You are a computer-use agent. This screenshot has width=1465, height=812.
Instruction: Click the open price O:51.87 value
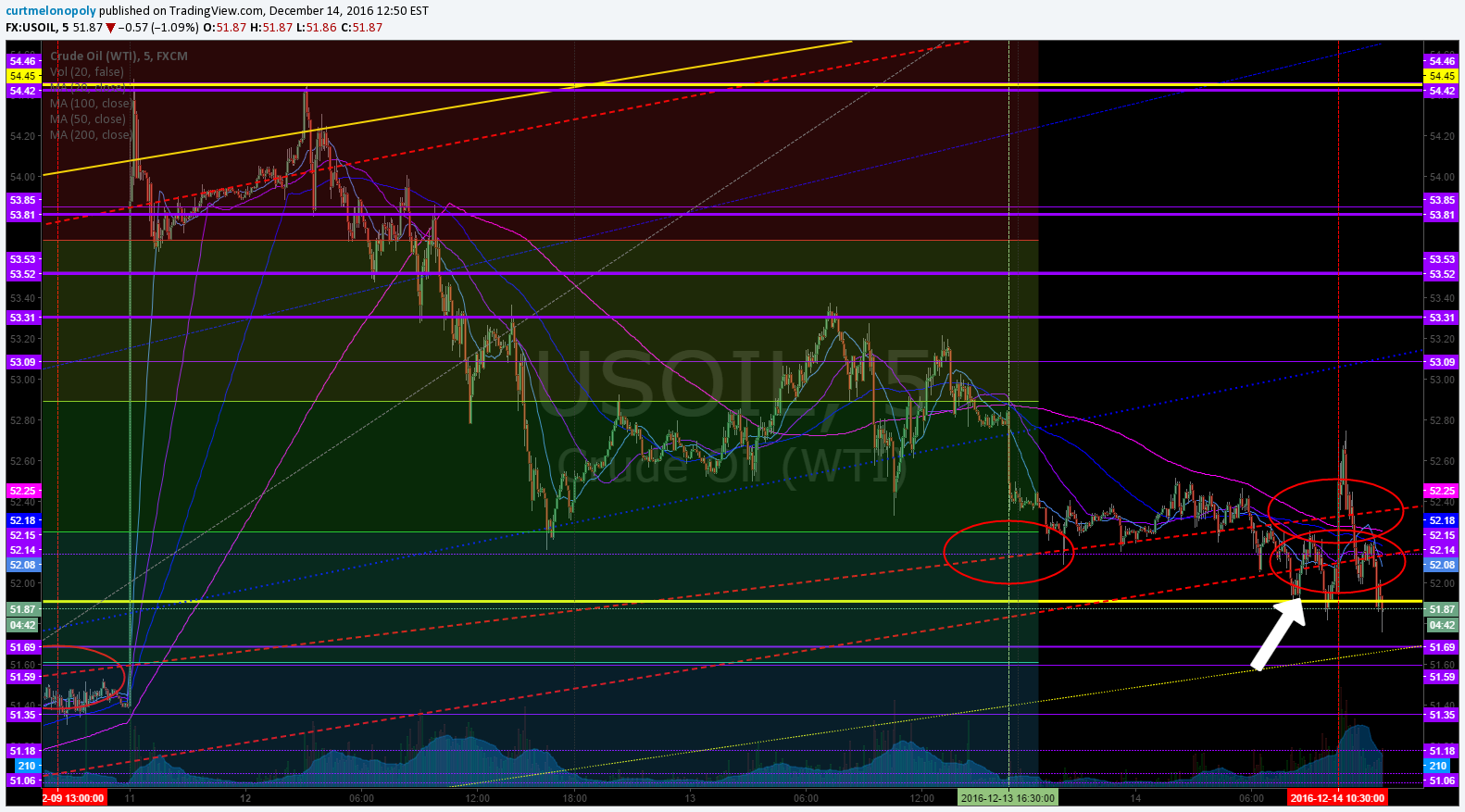pos(225,28)
